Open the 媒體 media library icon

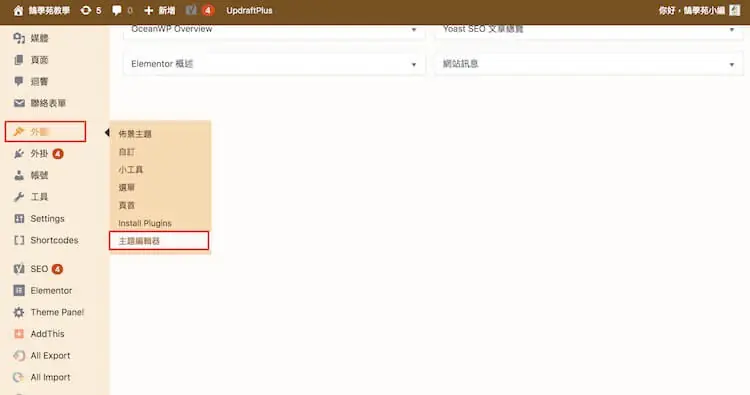19,38
